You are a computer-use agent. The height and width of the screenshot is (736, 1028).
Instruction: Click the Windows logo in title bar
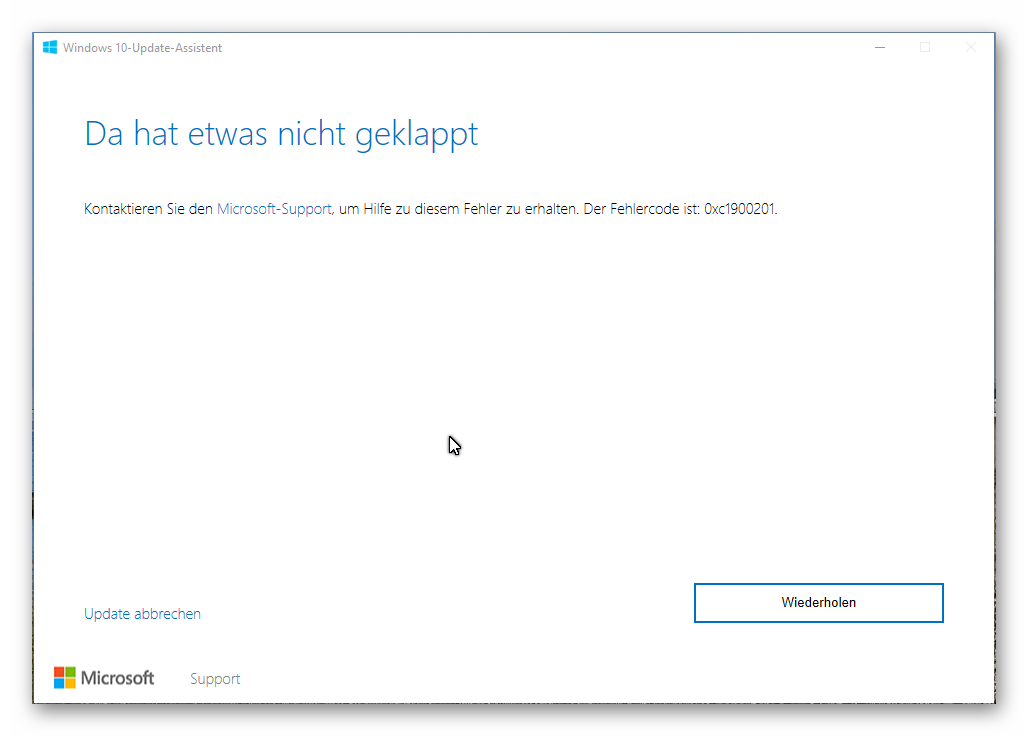(x=50, y=47)
